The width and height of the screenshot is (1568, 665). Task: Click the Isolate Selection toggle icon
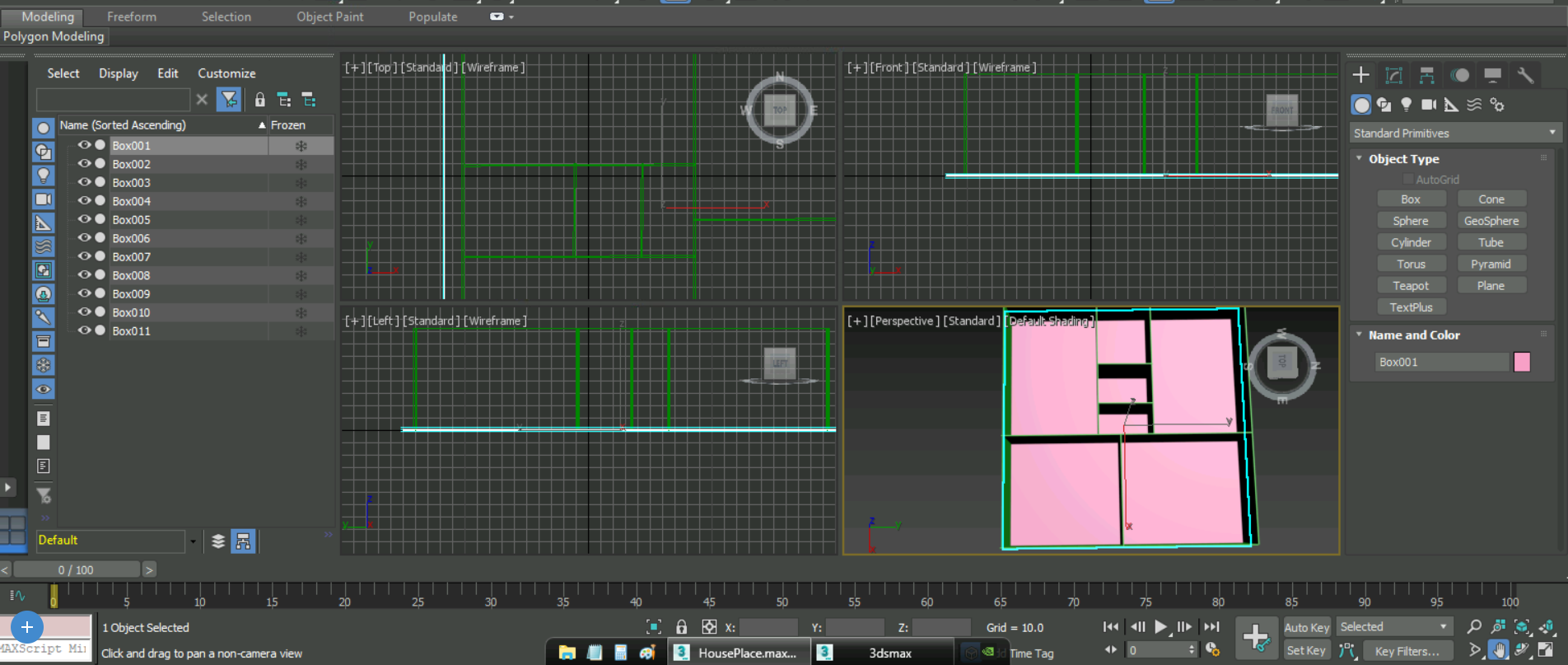pyautogui.click(x=654, y=627)
